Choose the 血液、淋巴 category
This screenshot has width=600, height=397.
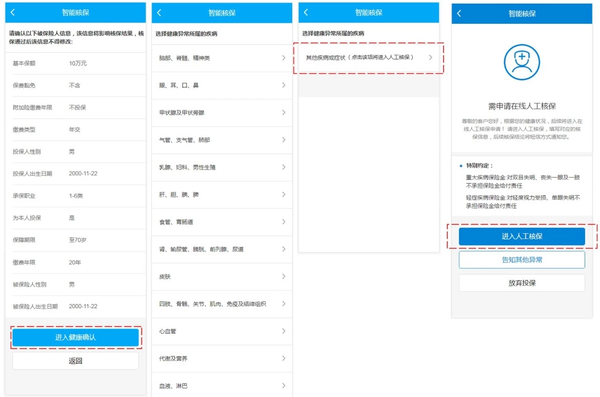(222, 385)
